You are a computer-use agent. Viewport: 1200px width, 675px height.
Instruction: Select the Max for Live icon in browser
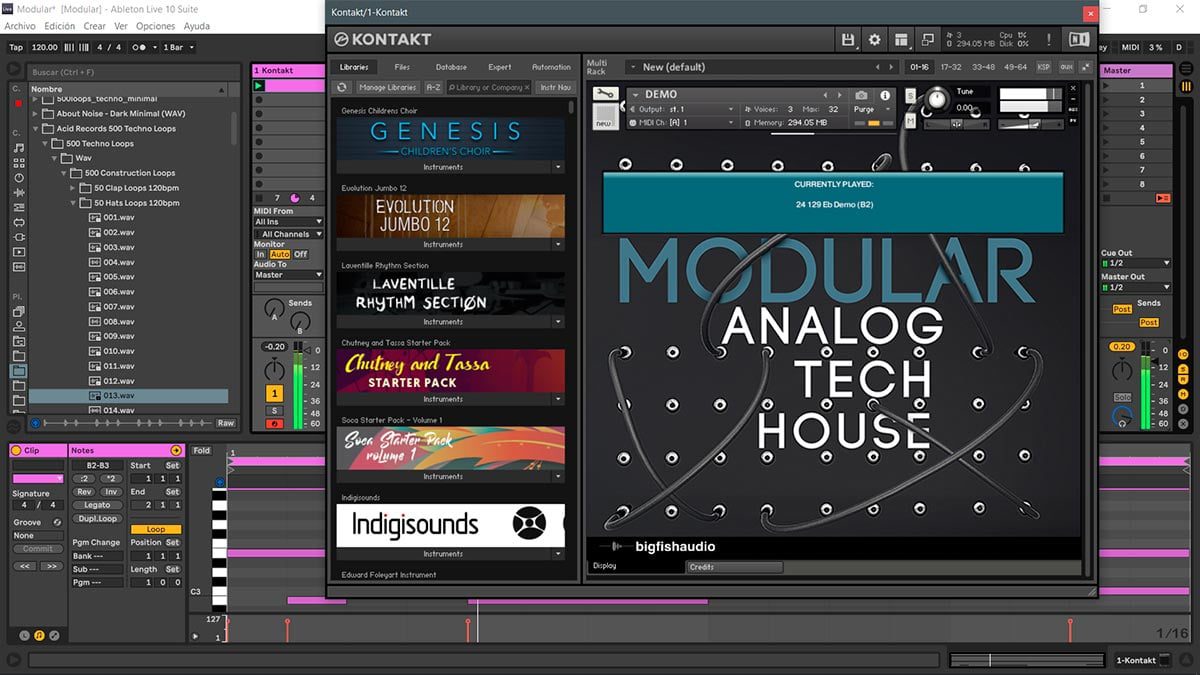19,223
